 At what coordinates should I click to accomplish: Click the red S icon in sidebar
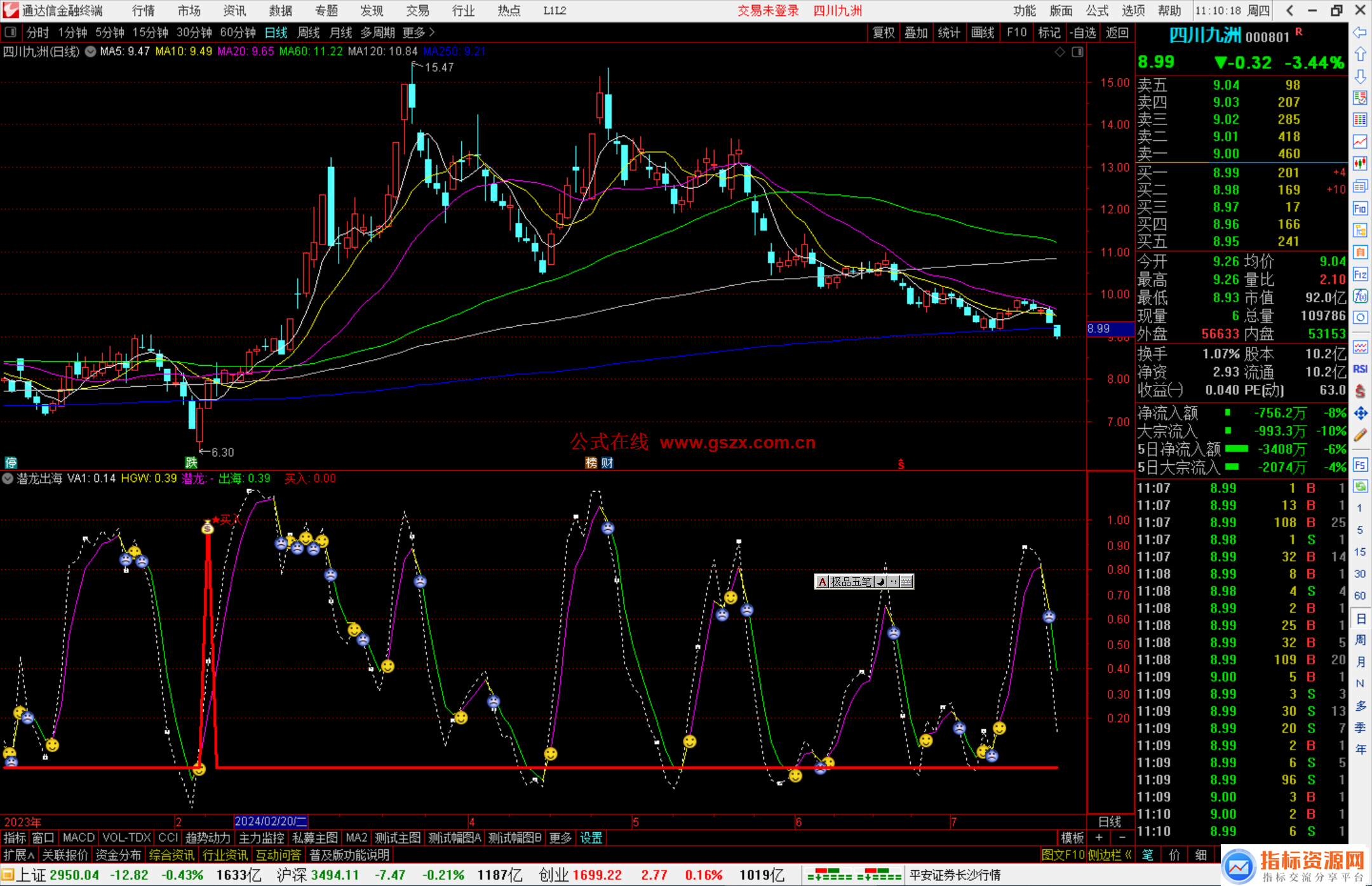1360,391
